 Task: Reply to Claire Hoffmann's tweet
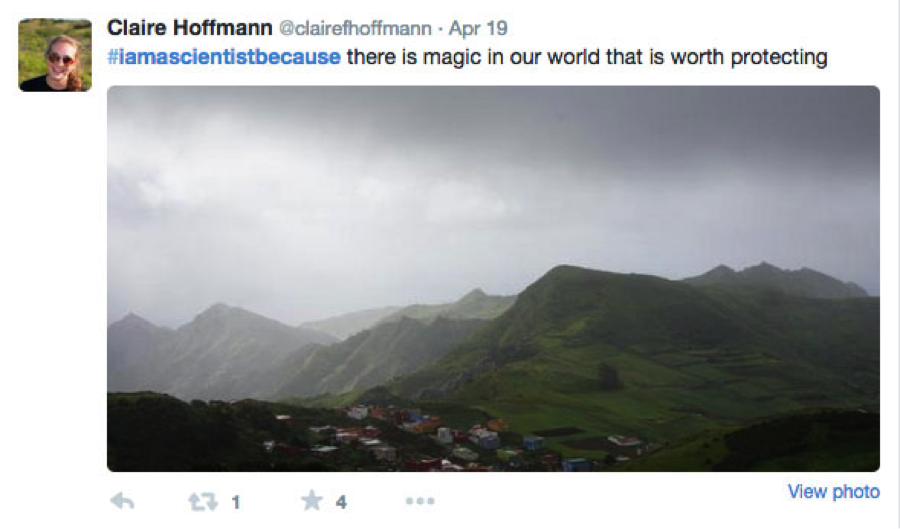122,502
